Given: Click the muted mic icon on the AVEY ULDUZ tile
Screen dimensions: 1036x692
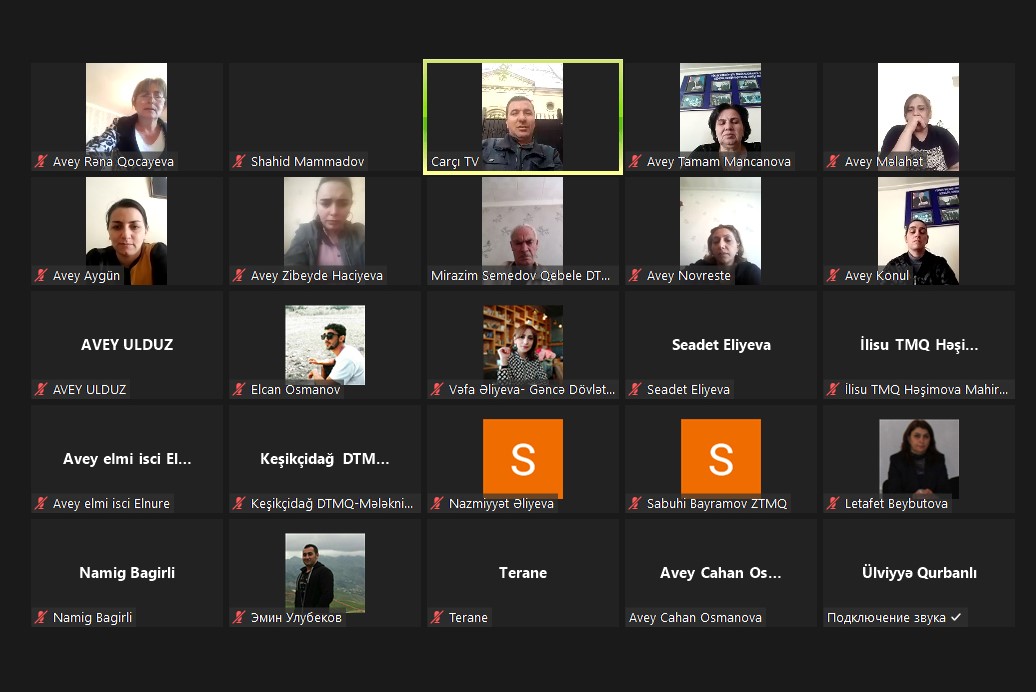Looking at the screenshot, I should tap(42, 389).
